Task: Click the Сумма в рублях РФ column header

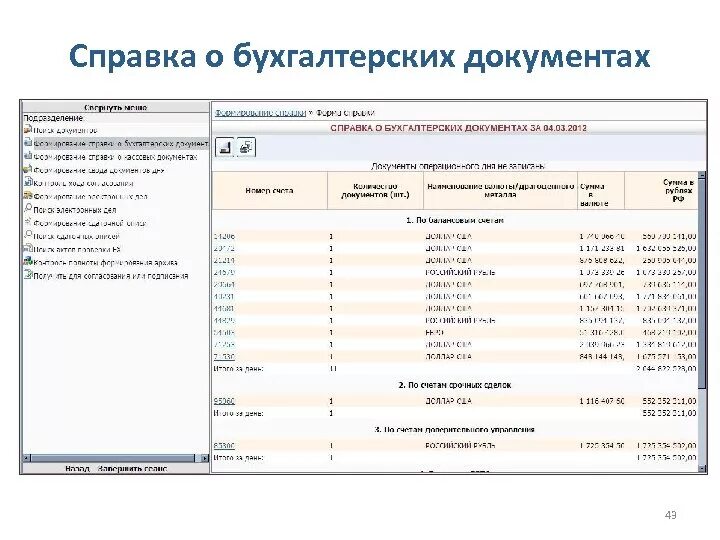Action: point(661,191)
